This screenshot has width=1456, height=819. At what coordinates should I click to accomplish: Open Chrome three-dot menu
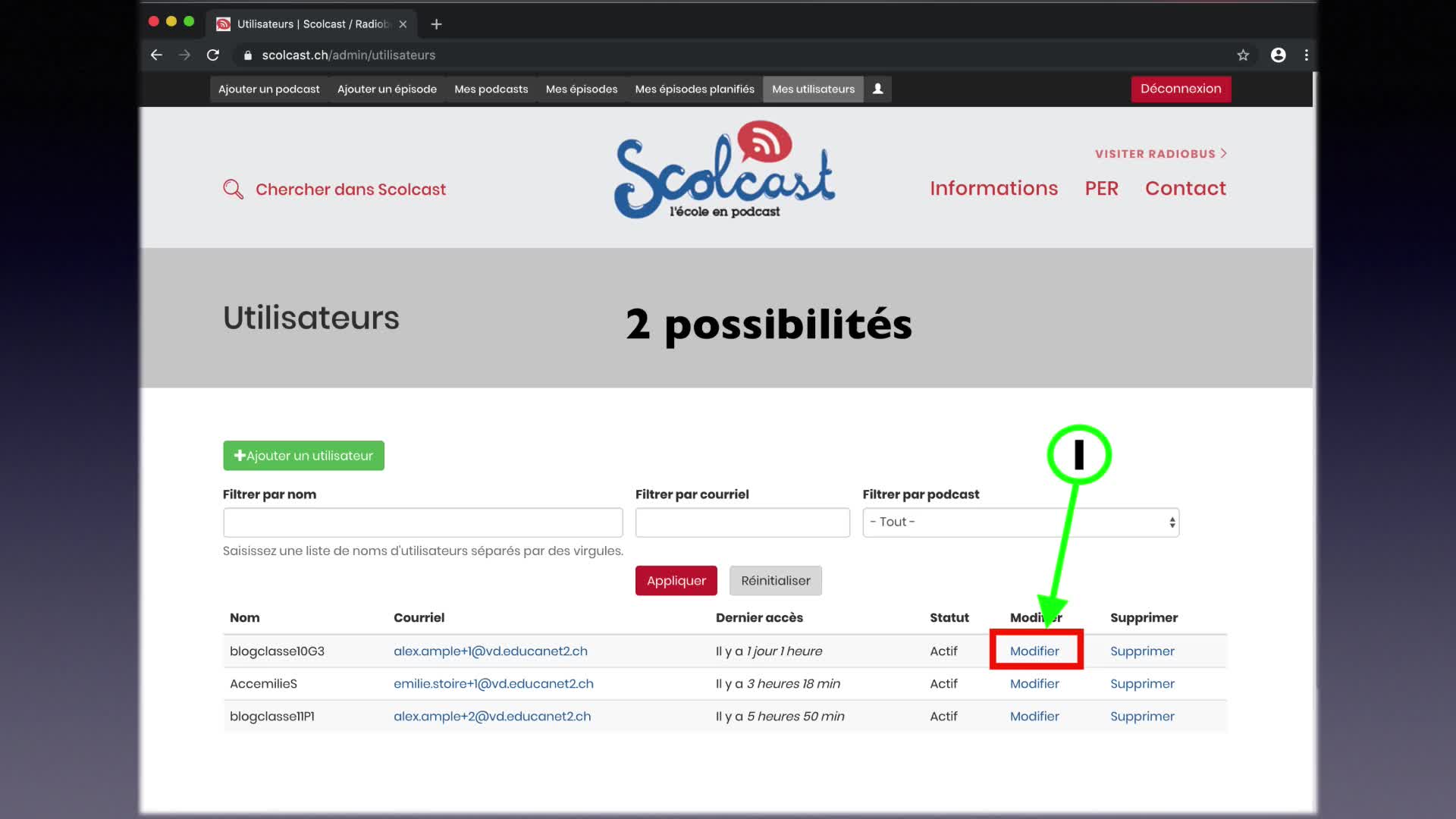tap(1306, 55)
